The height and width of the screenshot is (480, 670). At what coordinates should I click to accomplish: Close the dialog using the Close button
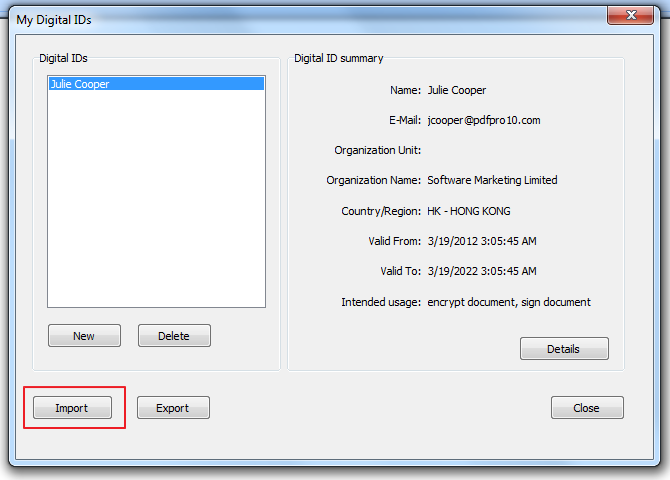click(587, 408)
